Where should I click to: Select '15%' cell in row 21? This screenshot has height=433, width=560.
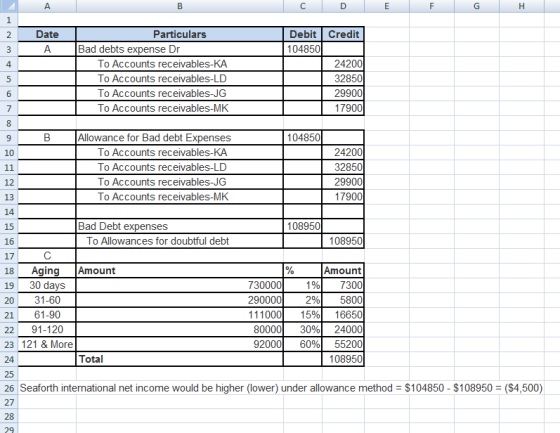303,315
